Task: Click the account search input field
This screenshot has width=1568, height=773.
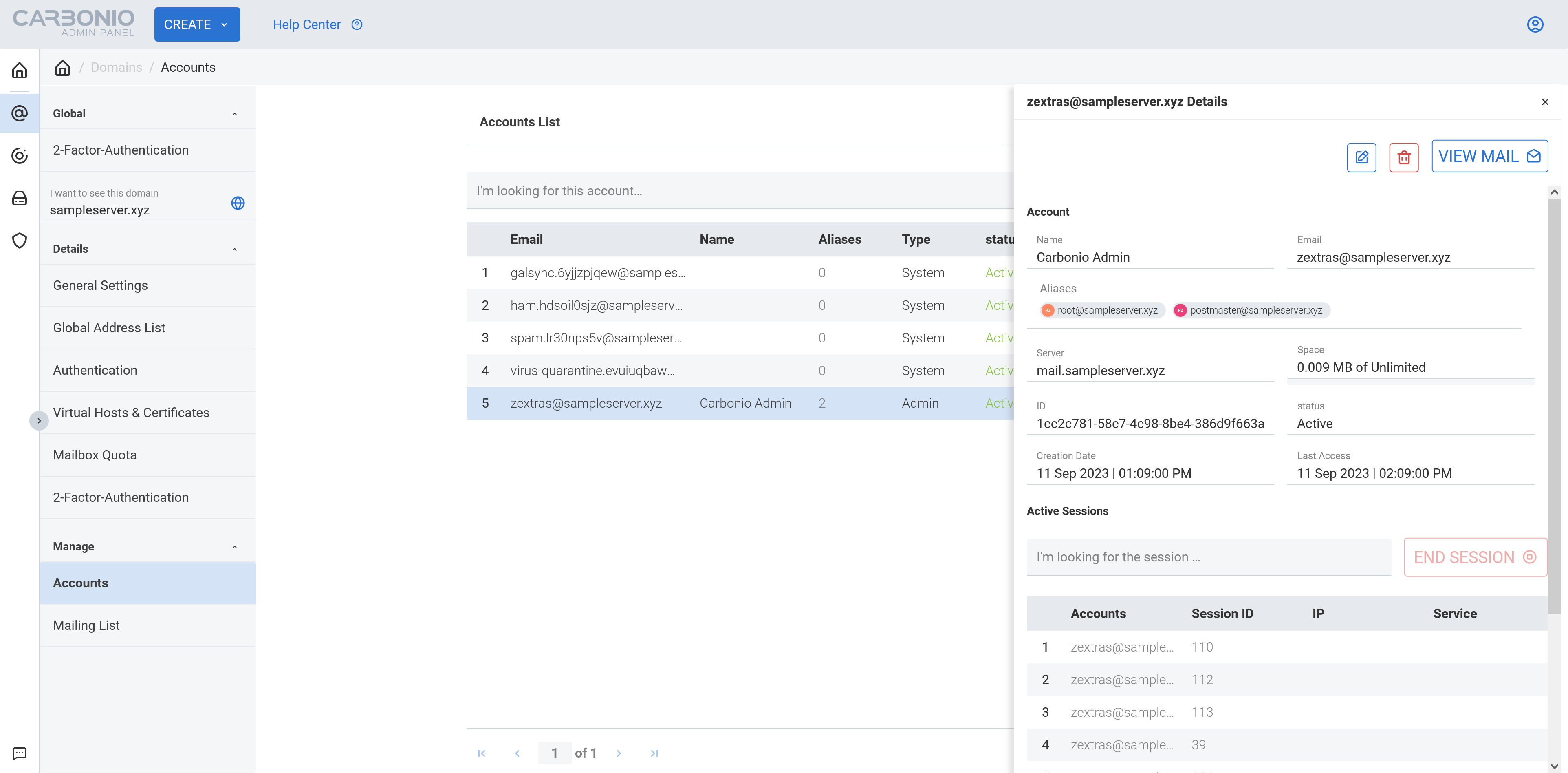Action: tap(740, 191)
